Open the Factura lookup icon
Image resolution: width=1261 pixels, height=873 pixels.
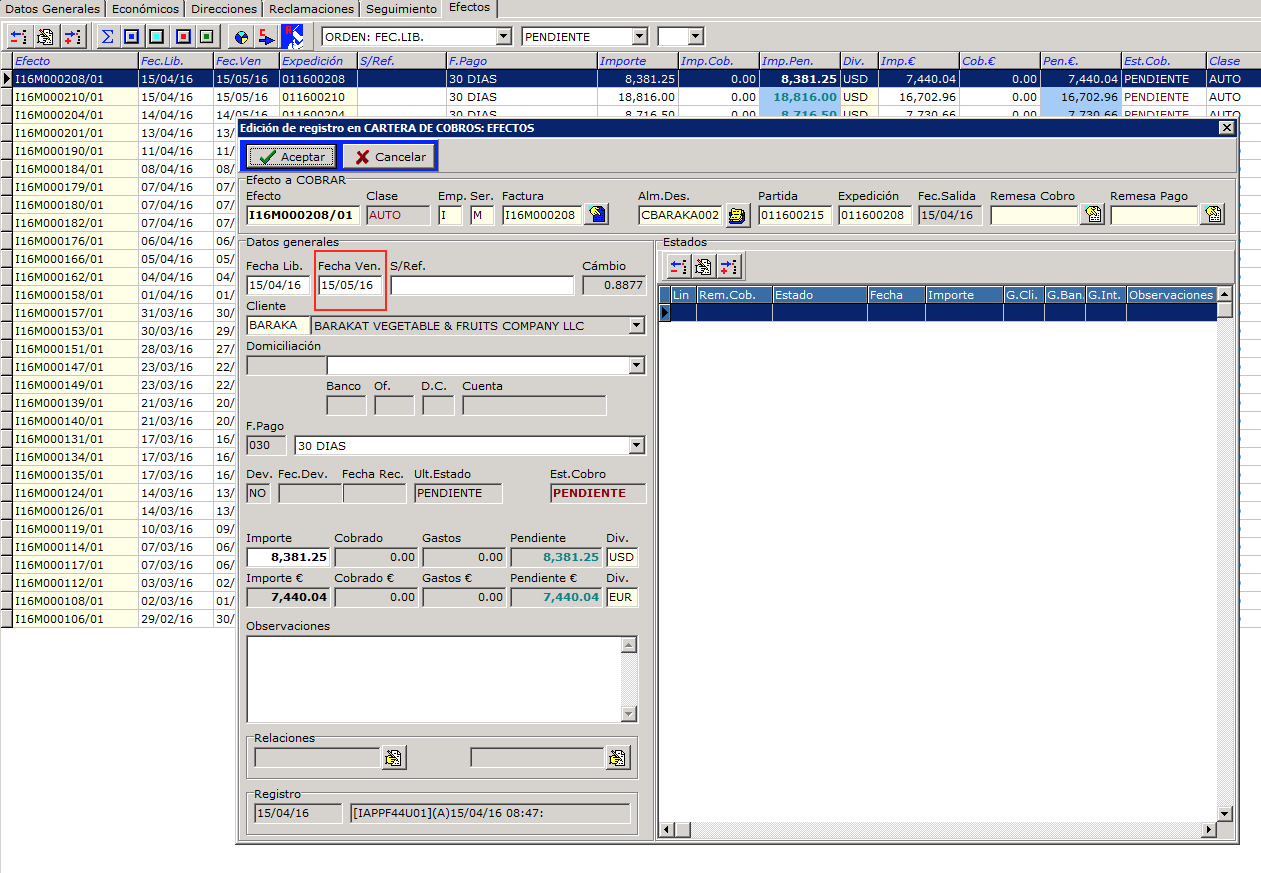click(596, 214)
